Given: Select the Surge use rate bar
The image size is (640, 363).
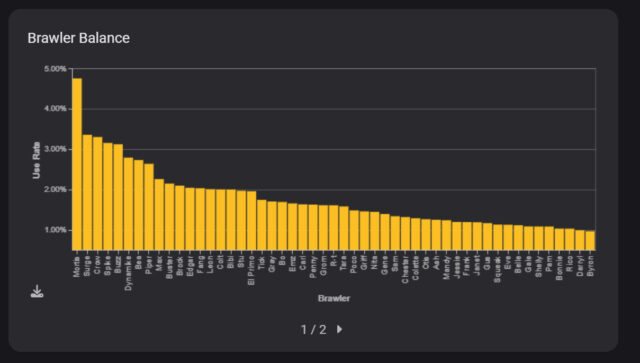Looking at the screenshot, I should (87, 192).
